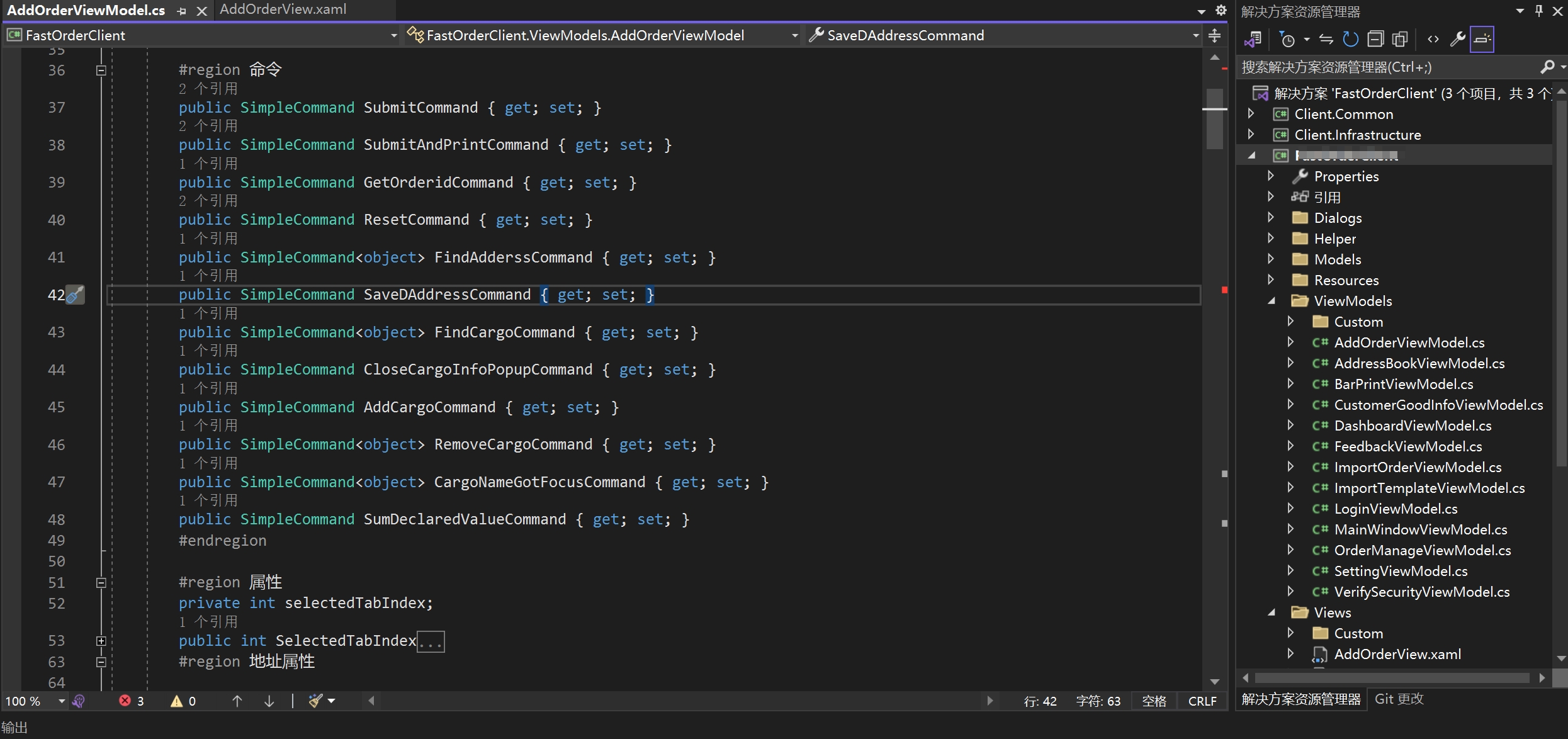Collapse the 命令 region on line 36
This screenshot has width=1568, height=739.
pos(101,71)
